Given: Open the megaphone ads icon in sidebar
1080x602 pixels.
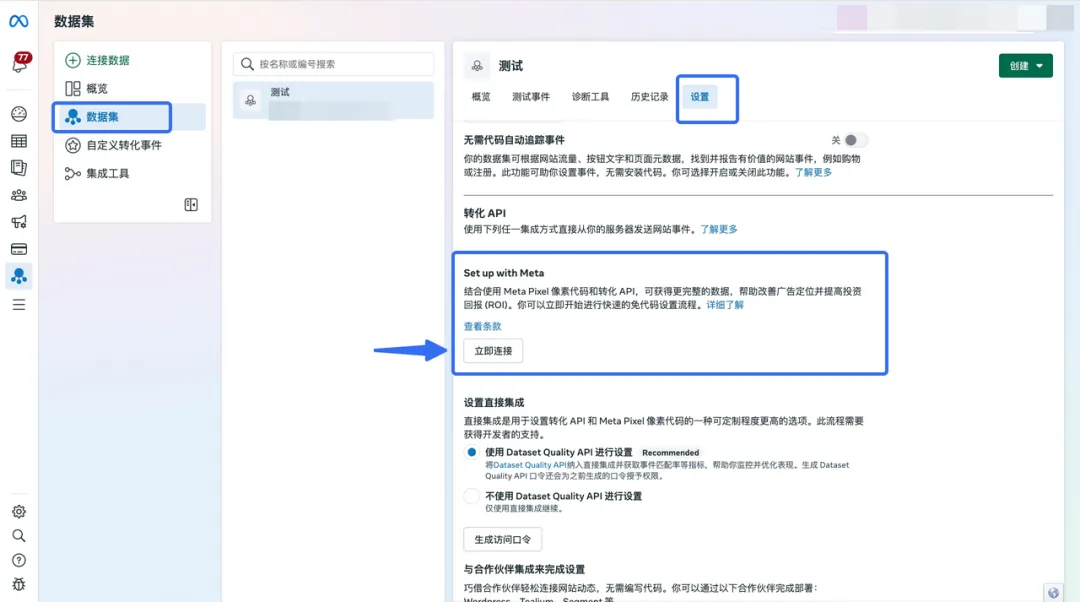Looking at the screenshot, I should point(19,222).
